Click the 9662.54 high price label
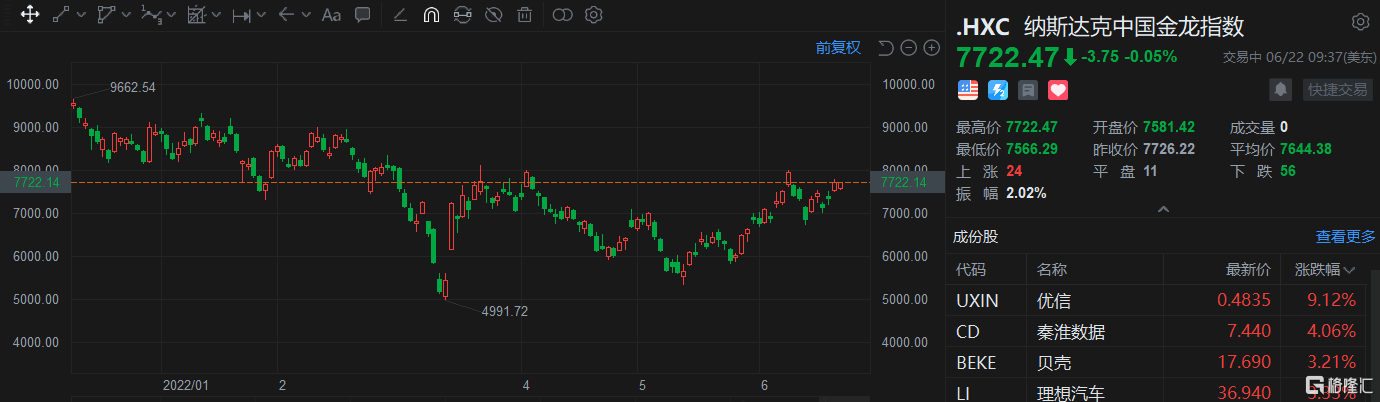Viewport: 1380px width, 402px height. 132,88
